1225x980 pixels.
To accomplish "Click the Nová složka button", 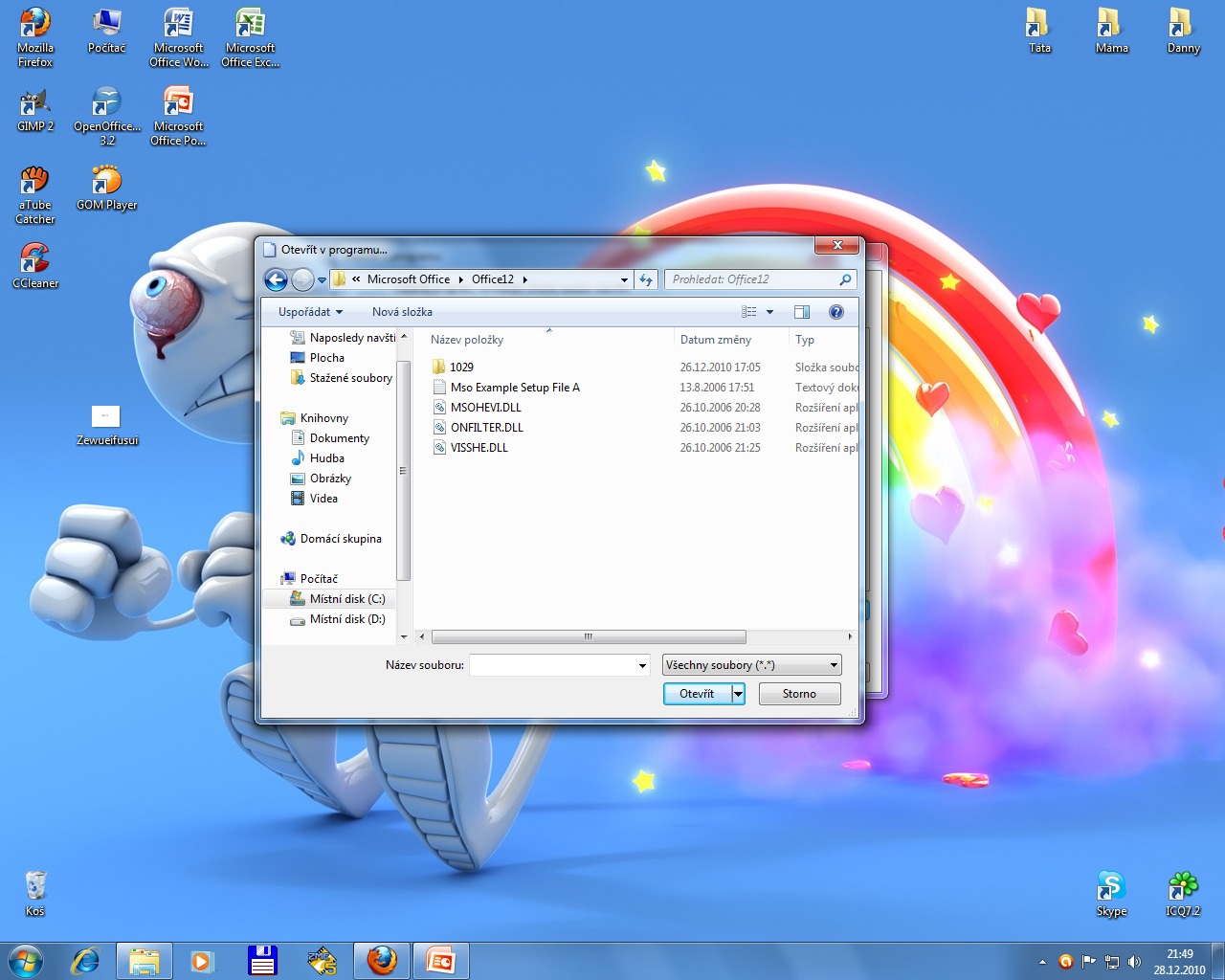I will tap(402, 312).
